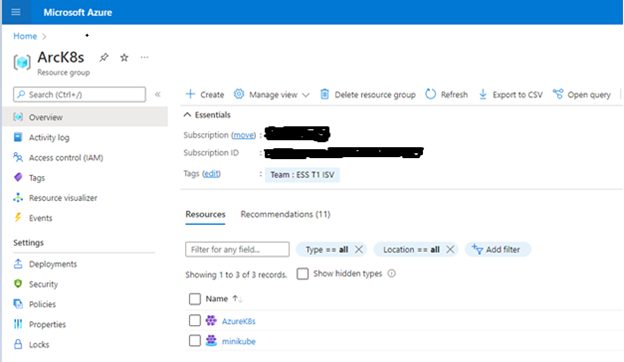
Task: Click the Policies icon
Action: [18, 304]
